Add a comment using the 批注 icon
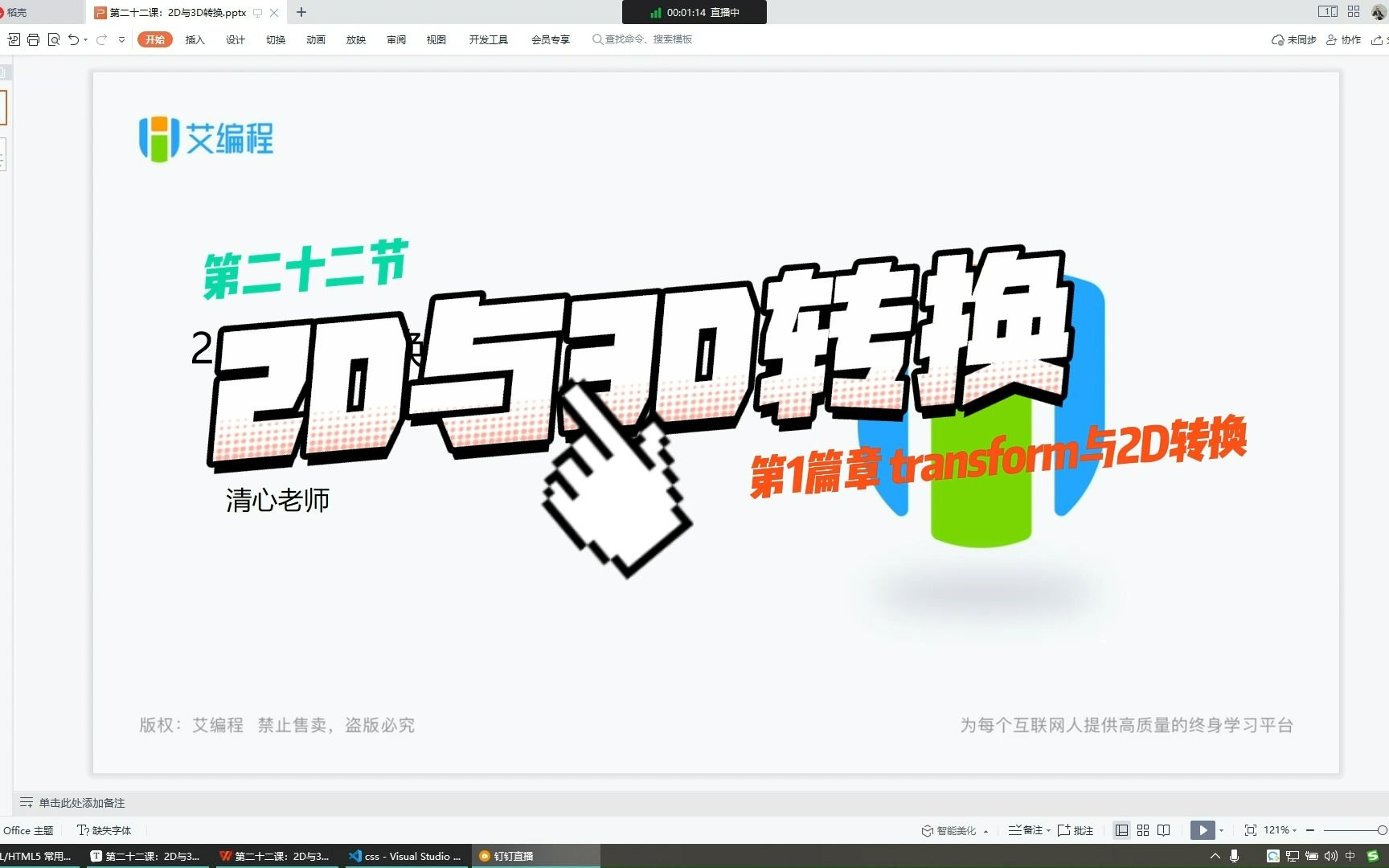This screenshot has height=868, width=1389. point(1075,830)
